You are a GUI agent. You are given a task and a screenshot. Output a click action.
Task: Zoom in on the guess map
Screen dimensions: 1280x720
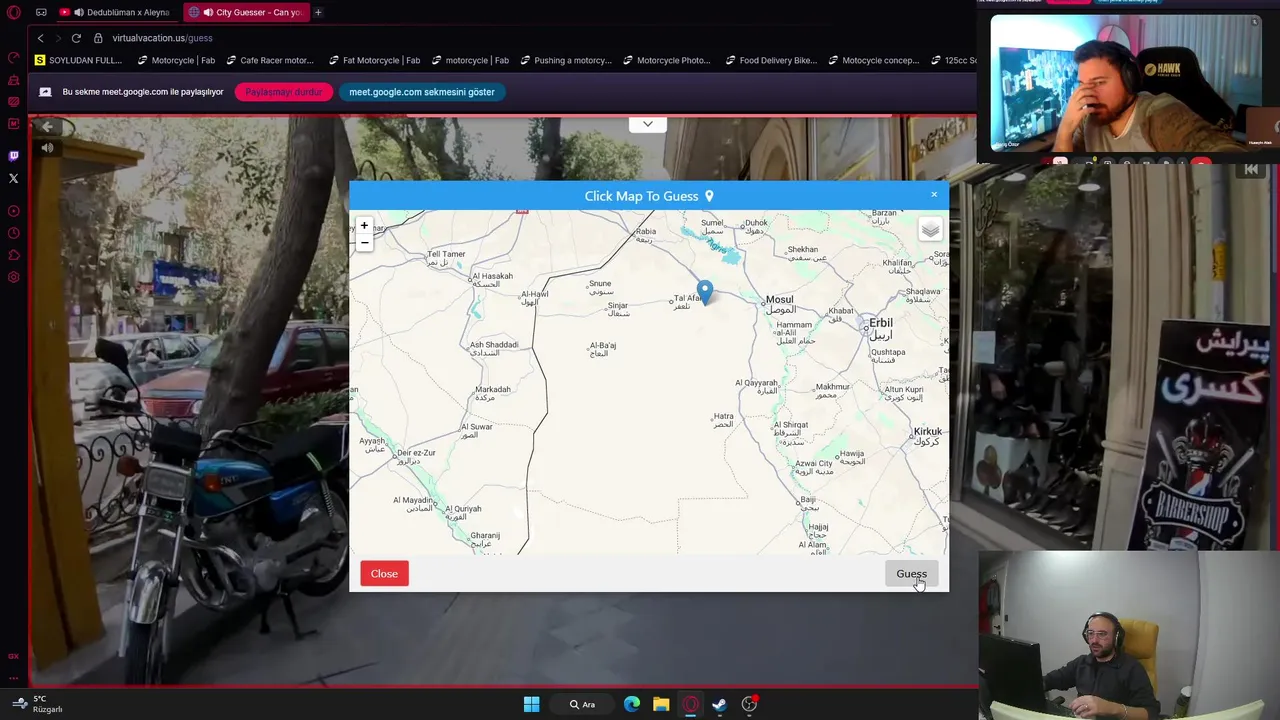[364, 226]
